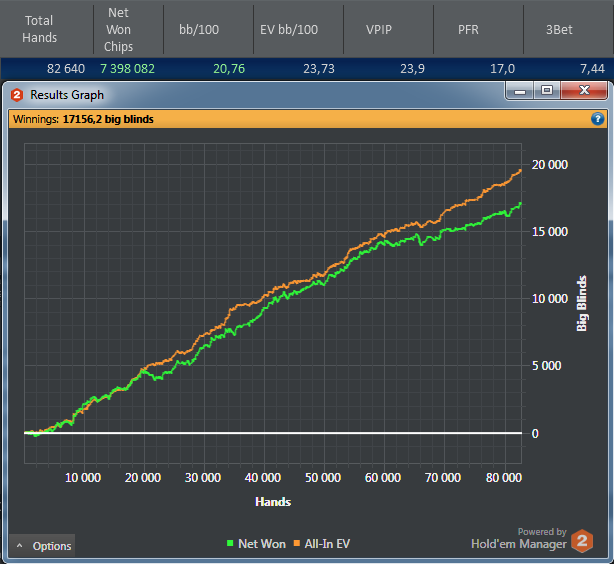Viewport: 614px width, 564px height.
Task: Toggle the All-In EV legend entry
Action: [x=322, y=544]
